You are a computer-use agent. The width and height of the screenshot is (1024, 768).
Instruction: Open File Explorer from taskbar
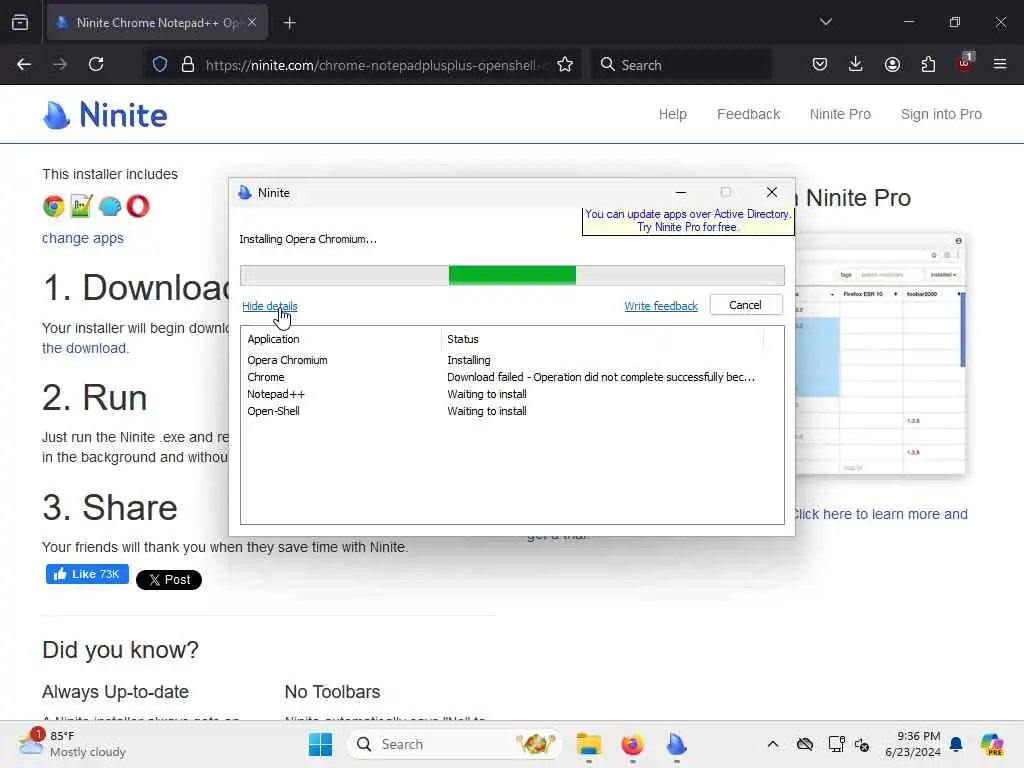click(x=588, y=744)
